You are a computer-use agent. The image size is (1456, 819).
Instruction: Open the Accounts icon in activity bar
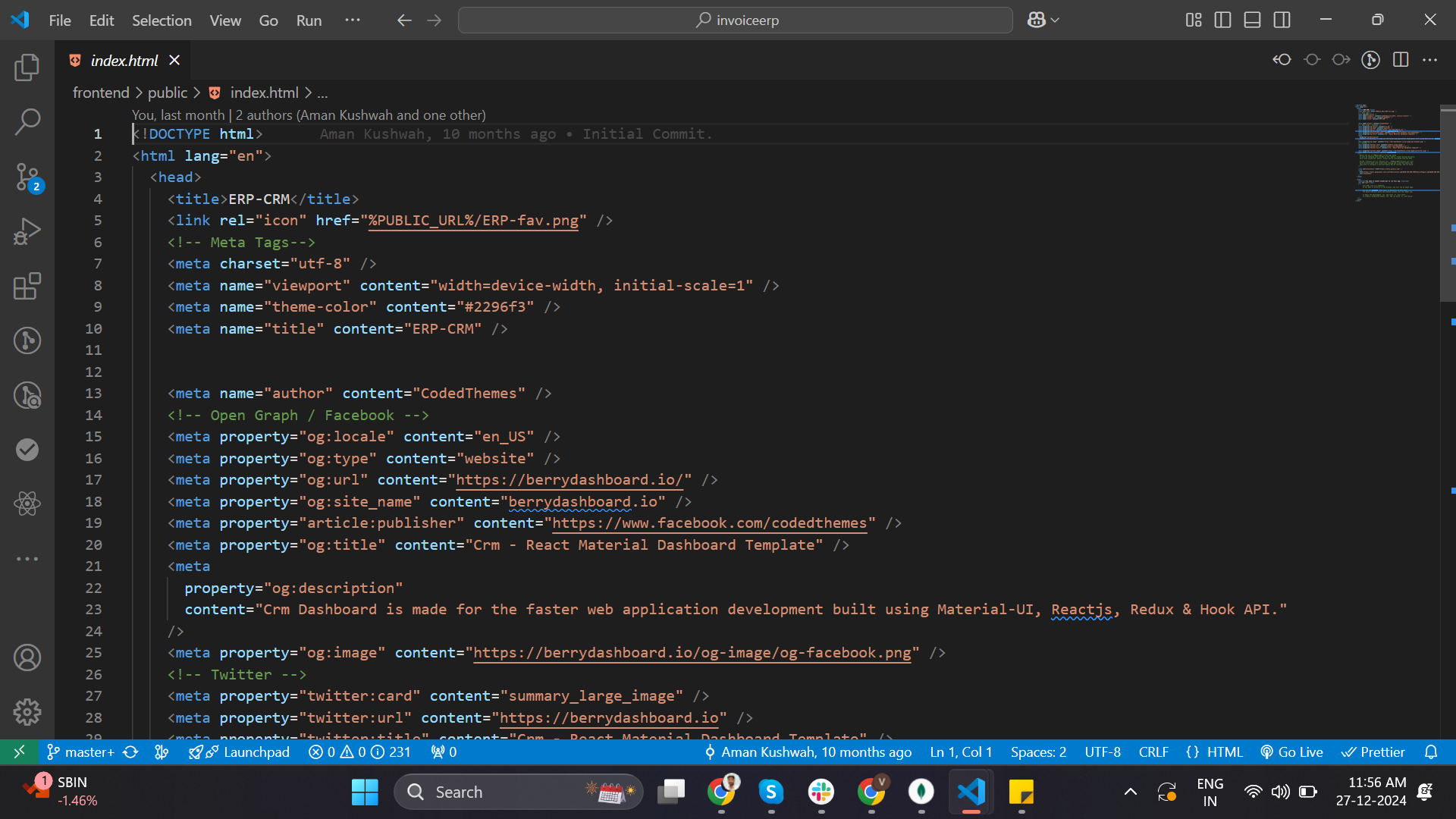pyautogui.click(x=27, y=657)
